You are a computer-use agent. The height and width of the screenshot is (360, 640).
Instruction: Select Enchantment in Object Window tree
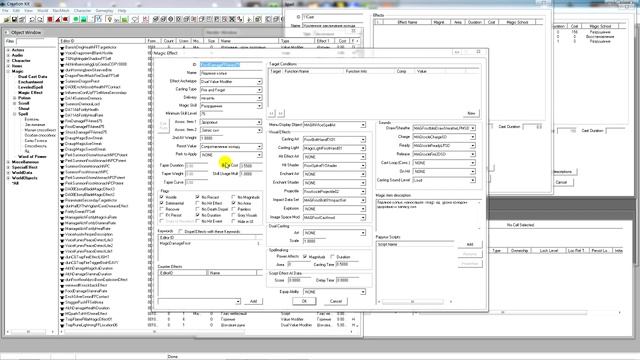coord(30,82)
